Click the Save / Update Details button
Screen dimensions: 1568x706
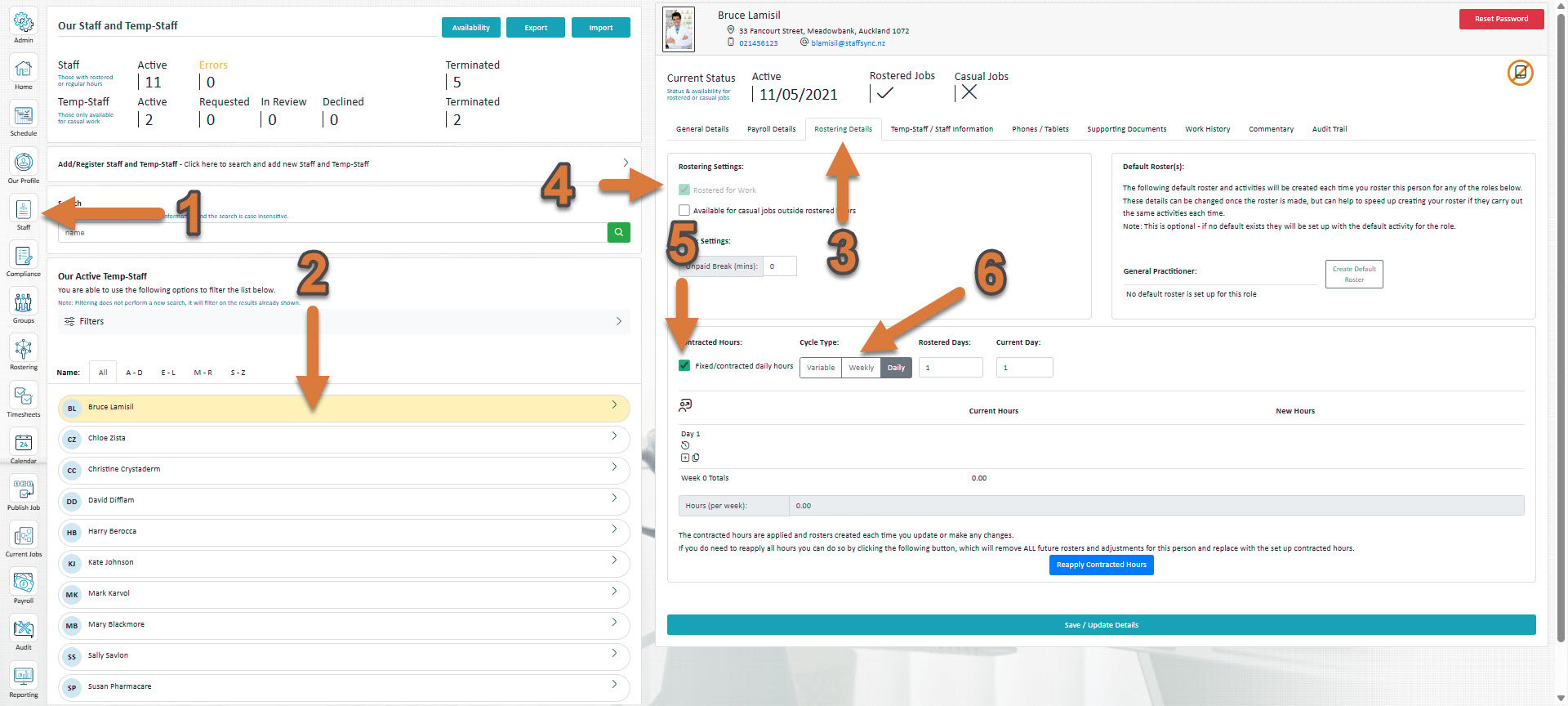[1101, 625]
